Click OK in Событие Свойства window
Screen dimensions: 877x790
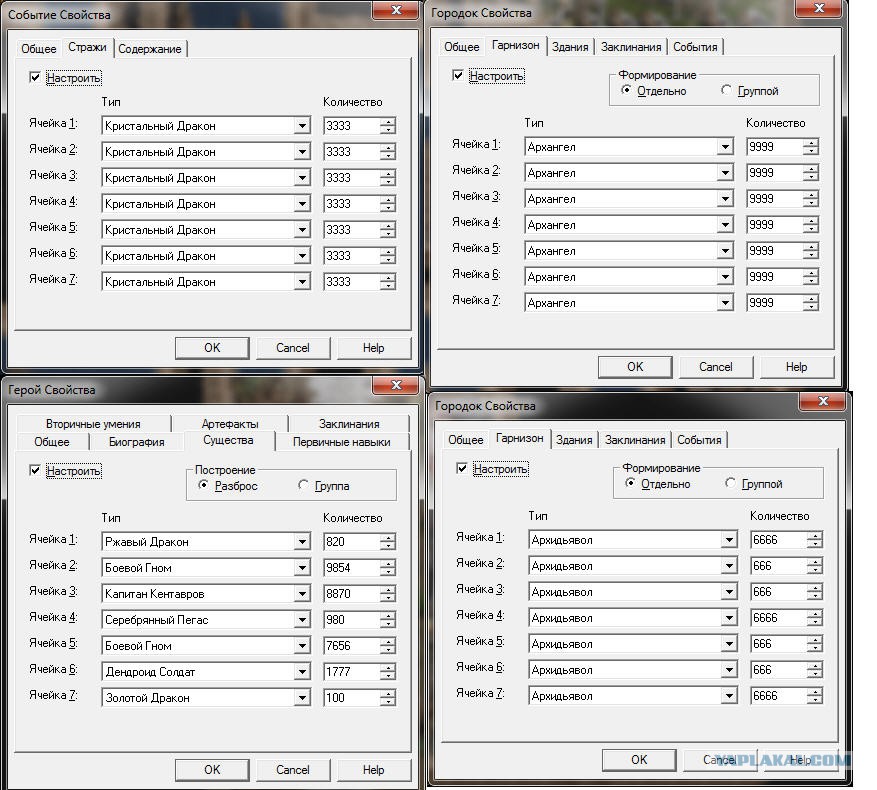[x=212, y=347]
